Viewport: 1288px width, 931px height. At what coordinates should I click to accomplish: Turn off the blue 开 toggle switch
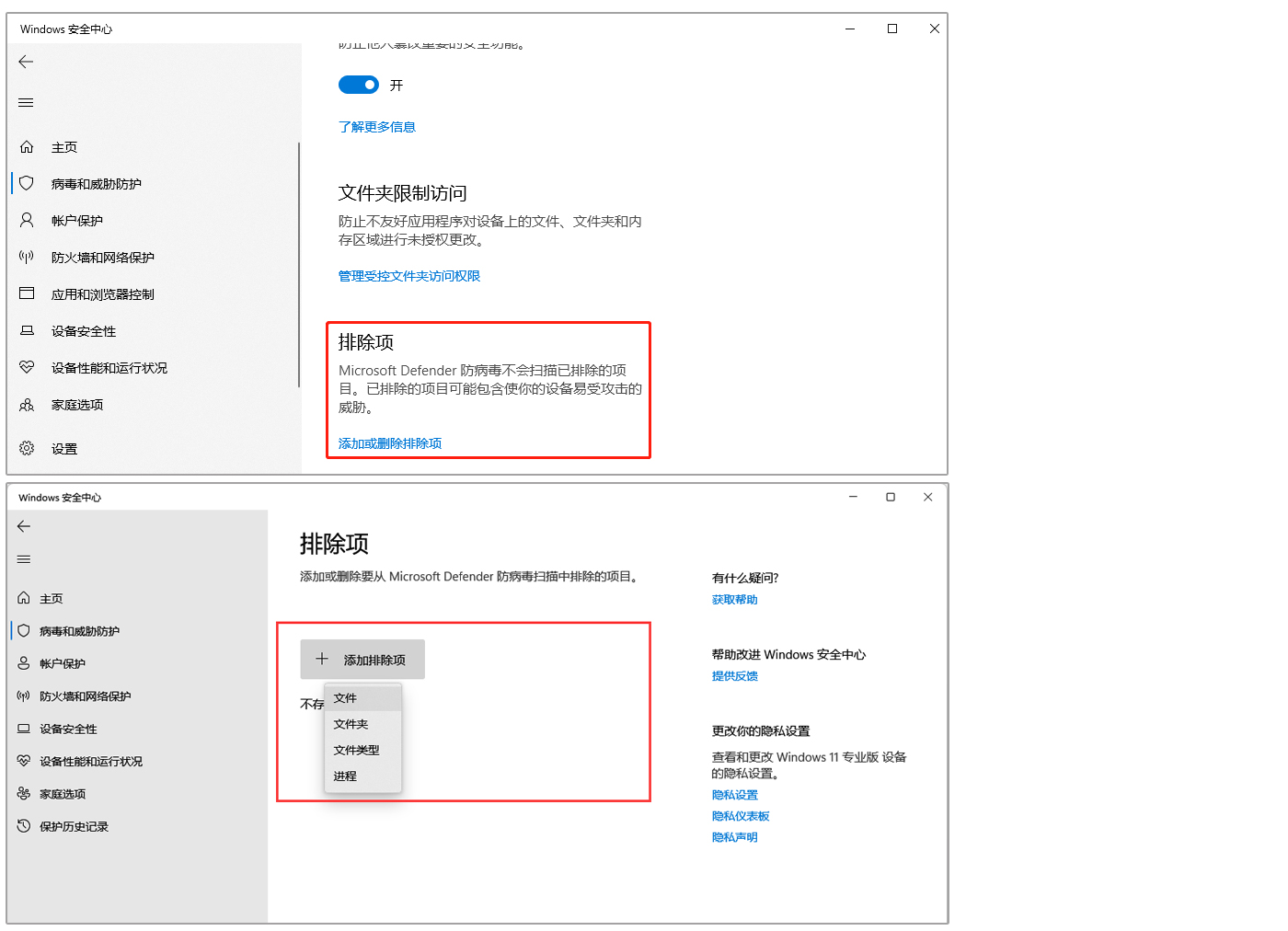point(359,86)
